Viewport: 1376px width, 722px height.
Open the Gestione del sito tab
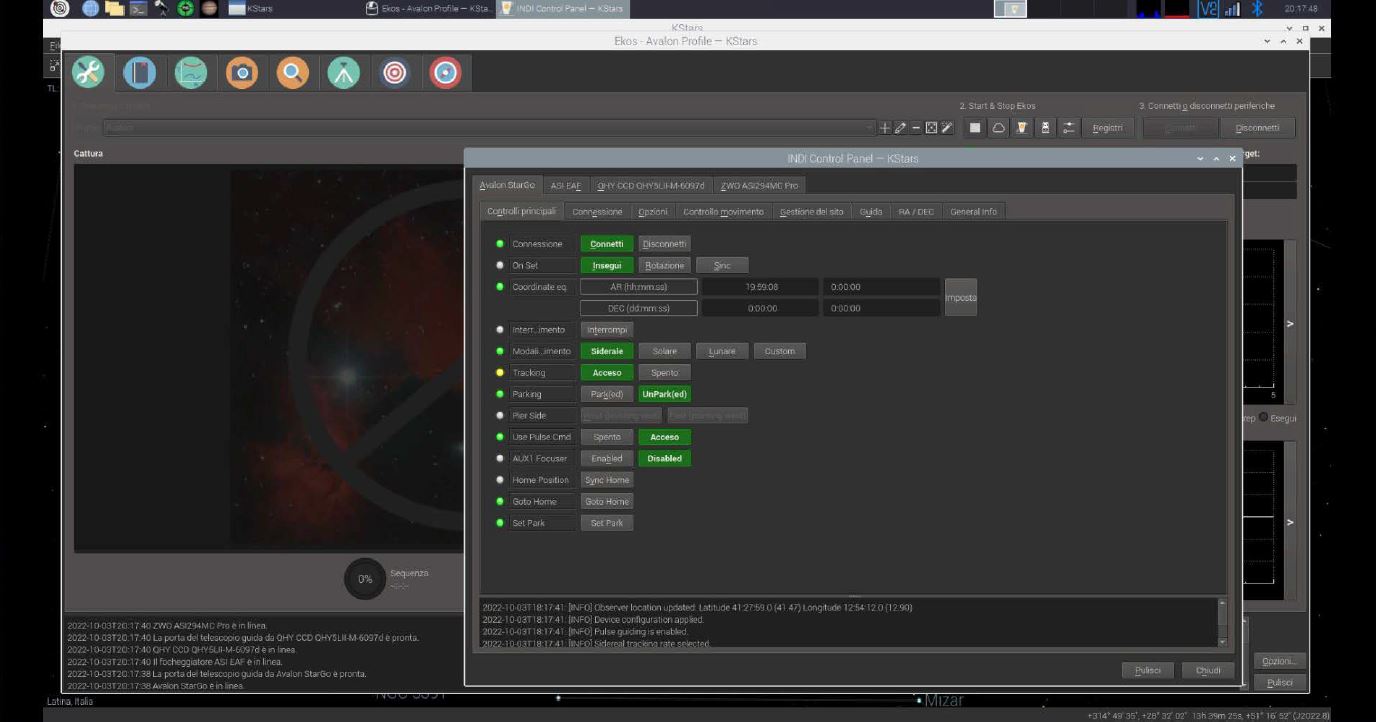point(811,211)
